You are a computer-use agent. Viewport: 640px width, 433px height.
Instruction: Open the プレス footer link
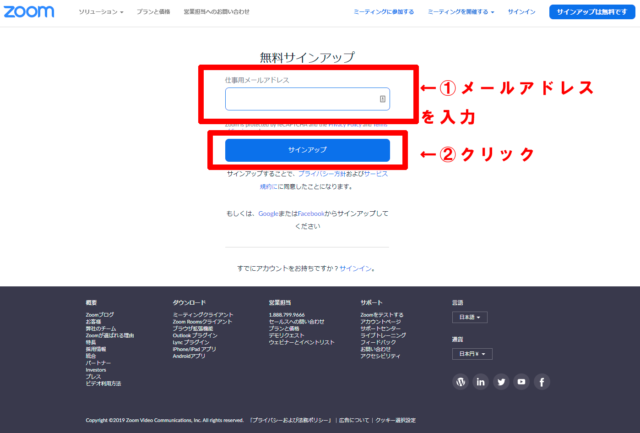coord(93,377)
